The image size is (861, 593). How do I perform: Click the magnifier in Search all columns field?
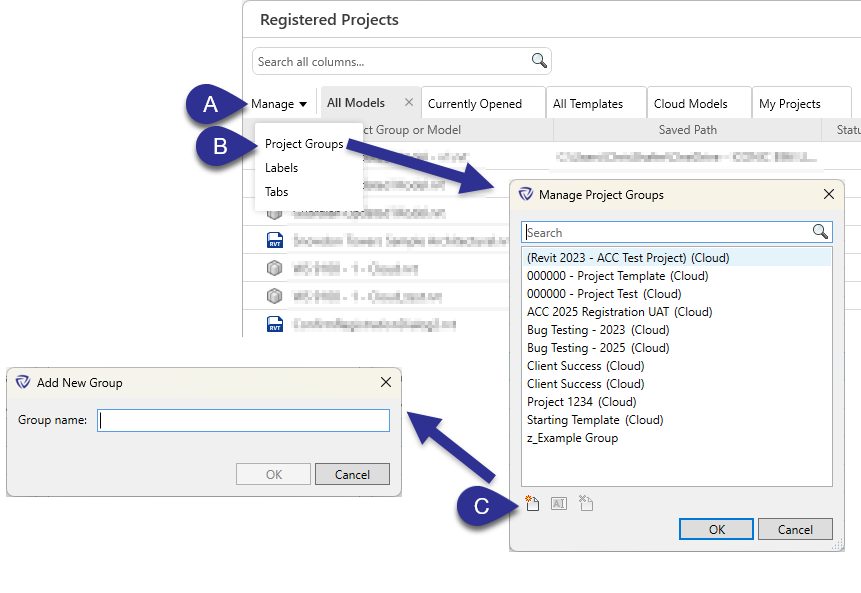pyautogui.click(x=539, y=60)
